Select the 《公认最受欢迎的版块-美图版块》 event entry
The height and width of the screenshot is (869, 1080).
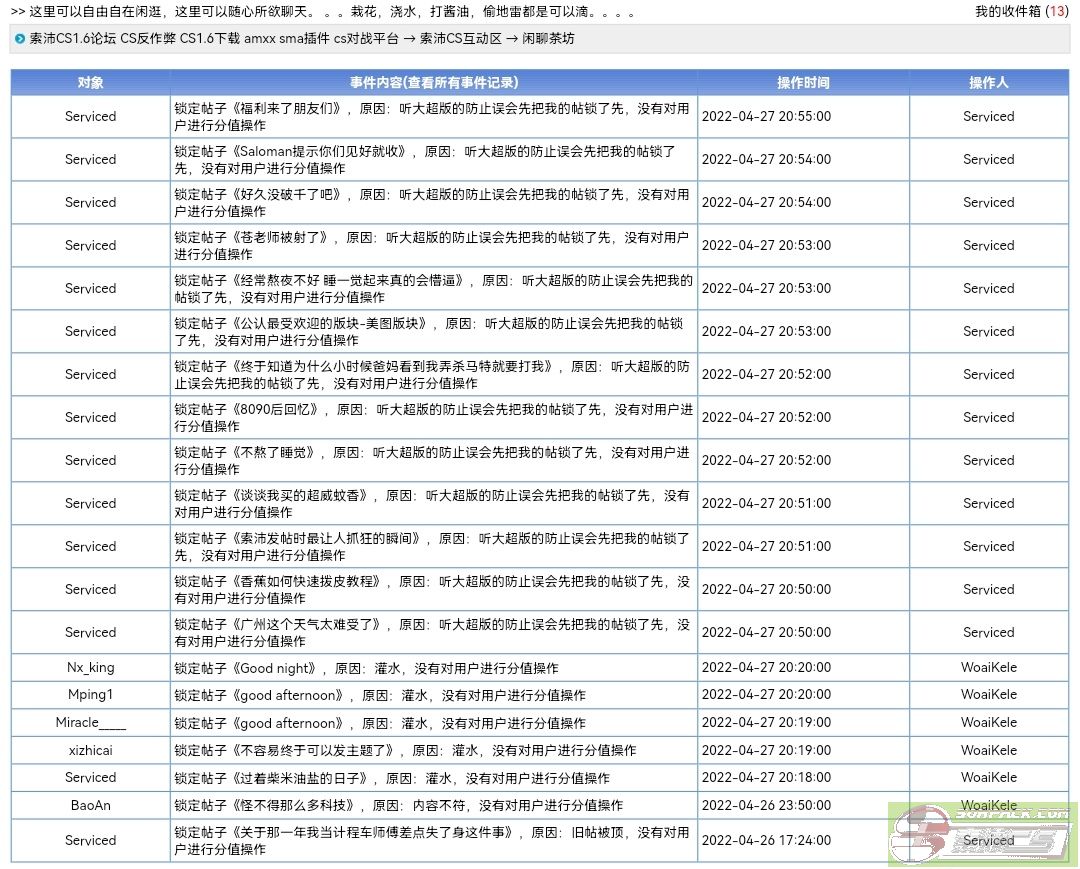[433, 332]
